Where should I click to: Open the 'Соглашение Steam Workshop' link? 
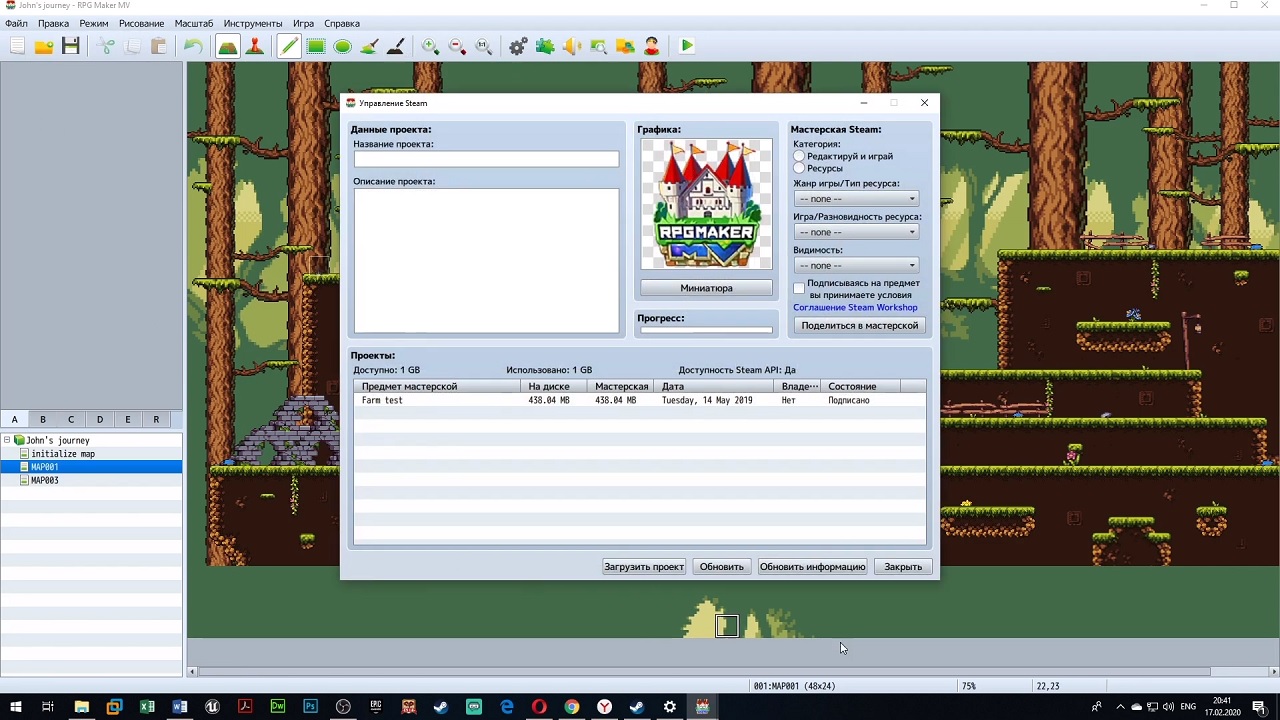(855, 307)
